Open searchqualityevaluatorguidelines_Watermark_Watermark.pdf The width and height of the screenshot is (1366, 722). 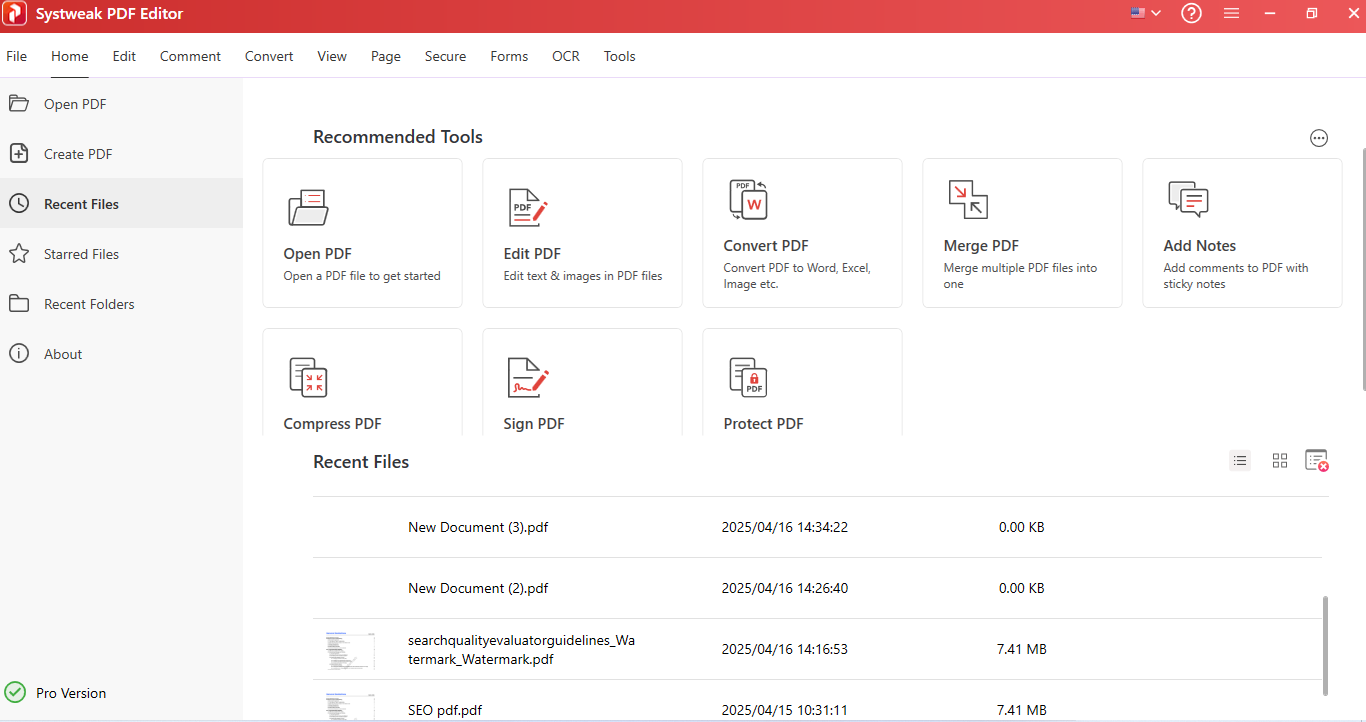tap(521, 649)
